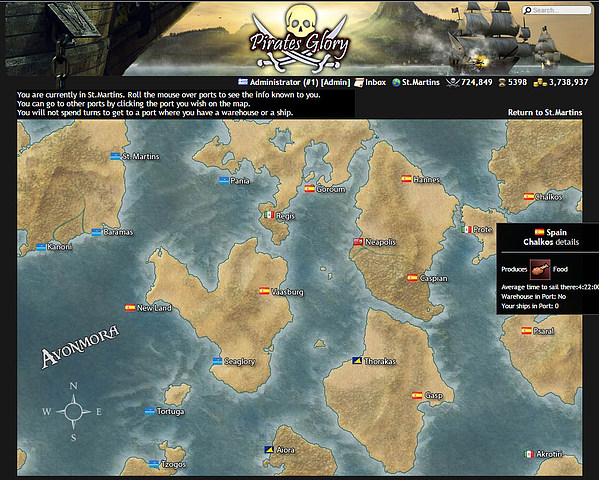Click the Prote port flag icon
The width and height of the screenshot is (599, 480).
(x=466, y=229)
